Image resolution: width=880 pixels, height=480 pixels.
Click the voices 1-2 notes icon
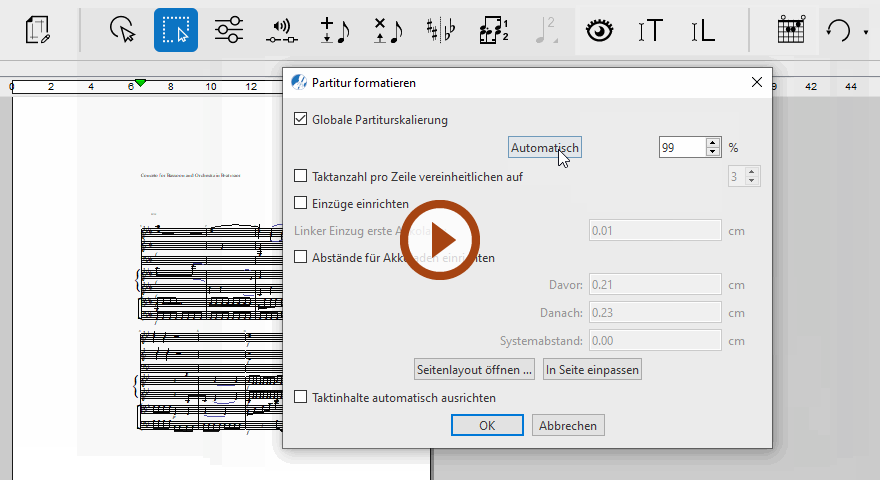493,30
